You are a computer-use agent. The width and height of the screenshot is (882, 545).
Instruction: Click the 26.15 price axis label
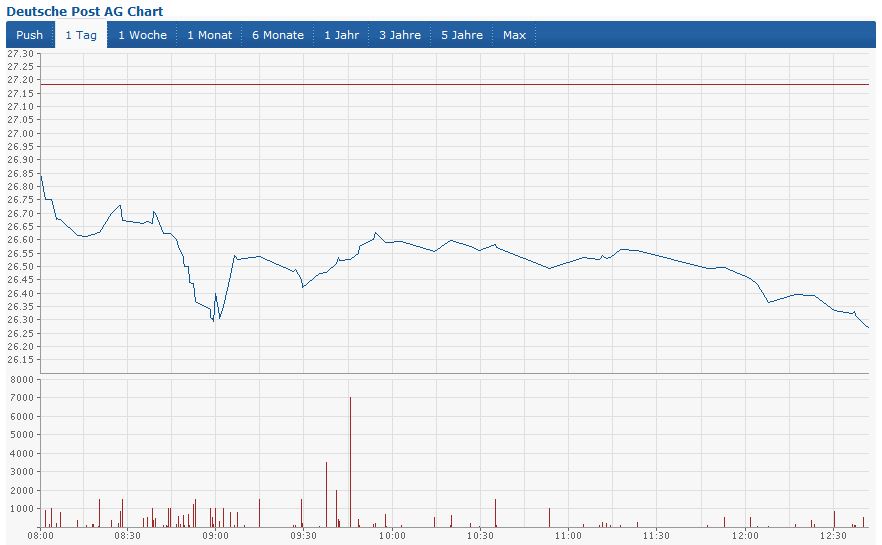[20, 359]
